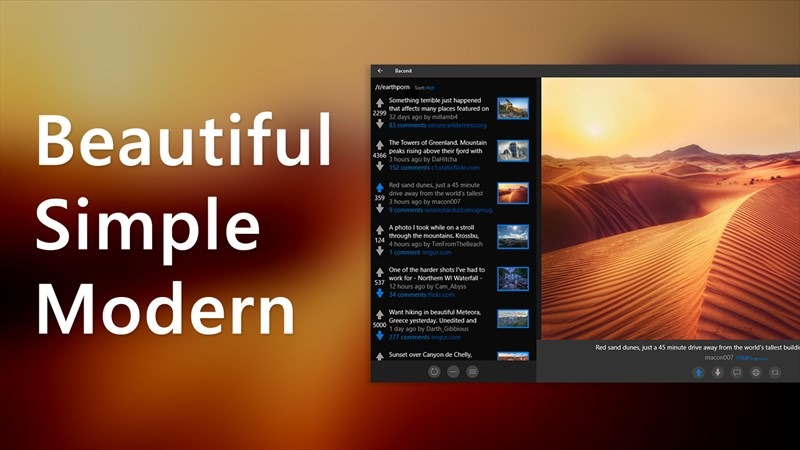Go back with the Baconit back arrow
Screen dimensions: 800x450
tap(380, 71)
